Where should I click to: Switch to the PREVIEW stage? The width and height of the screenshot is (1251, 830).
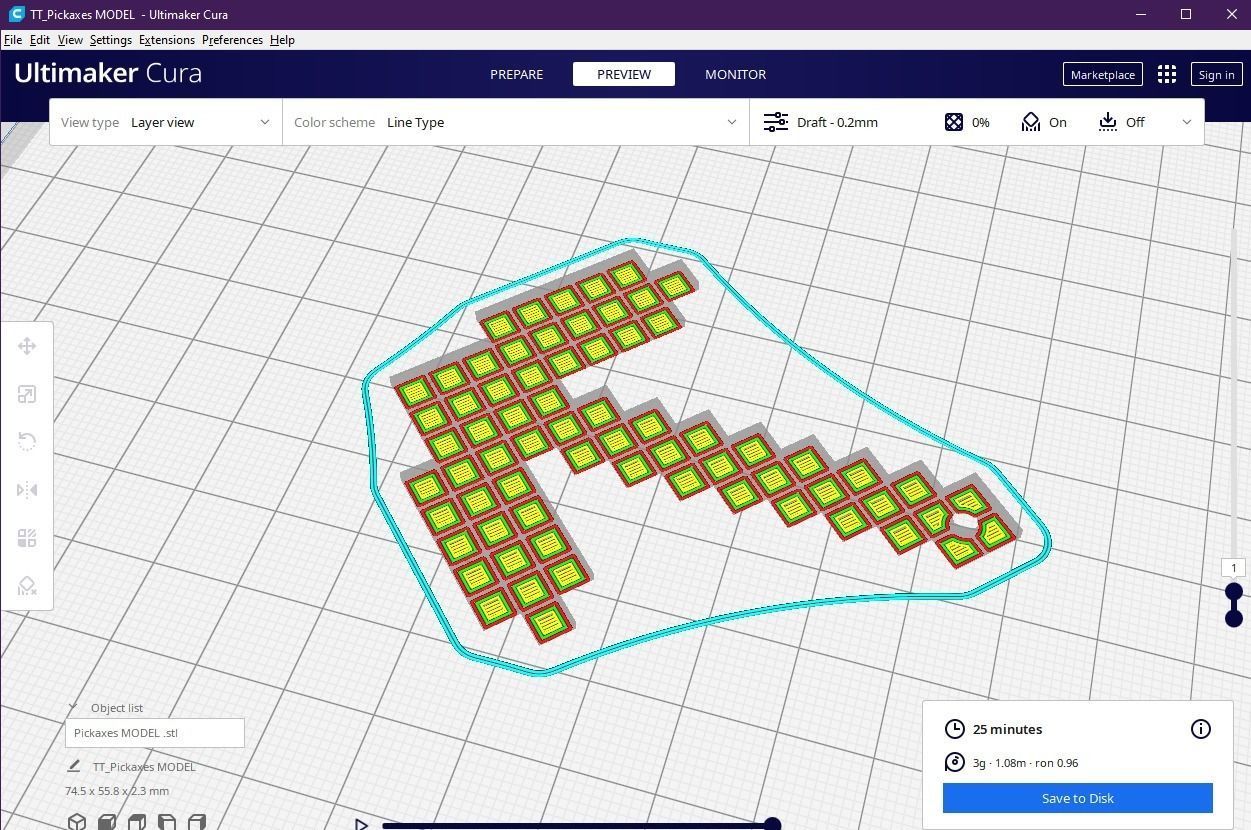tap(624, 74)
